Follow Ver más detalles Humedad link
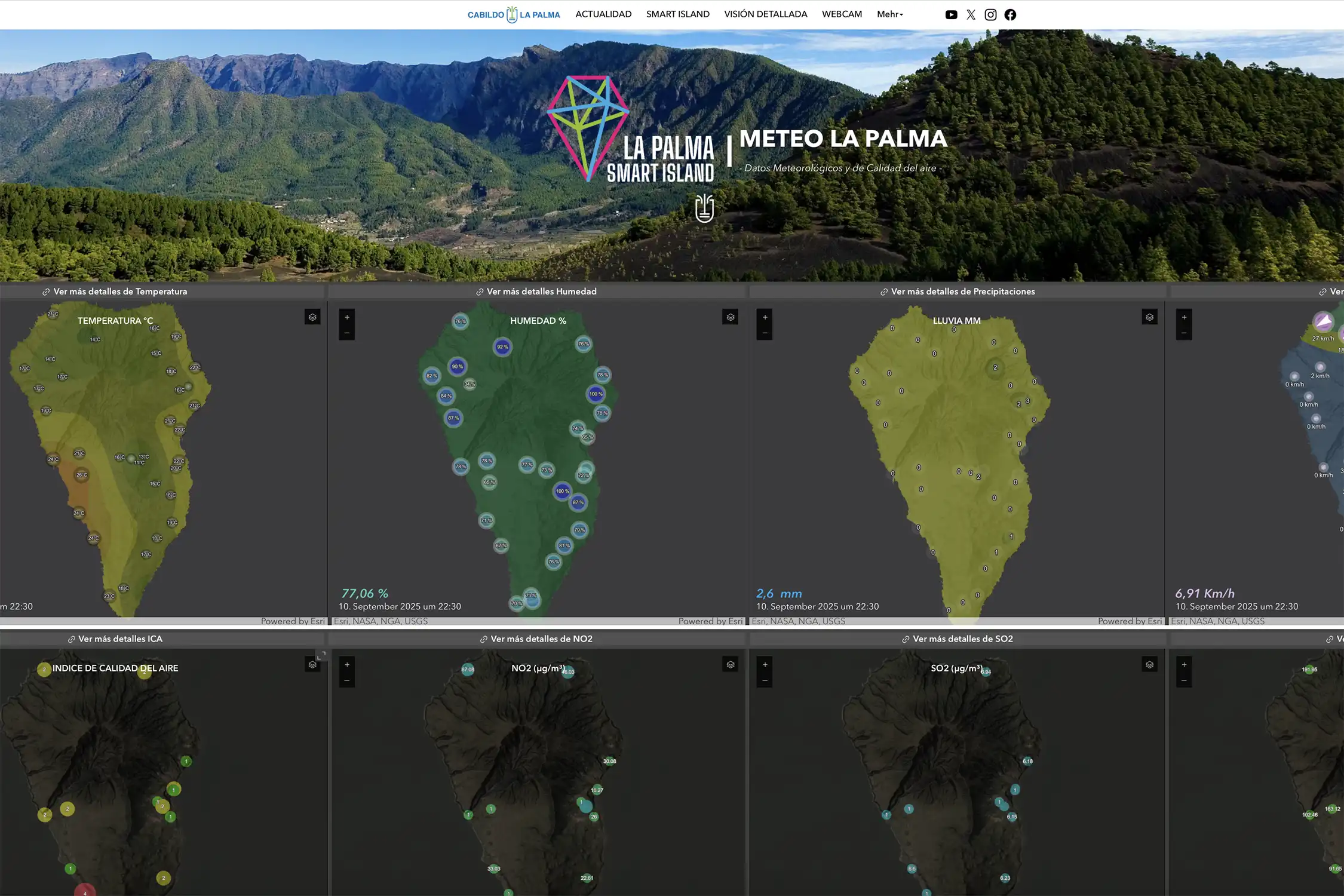This screenshot has height=896, width=1344. click(541, 291)
